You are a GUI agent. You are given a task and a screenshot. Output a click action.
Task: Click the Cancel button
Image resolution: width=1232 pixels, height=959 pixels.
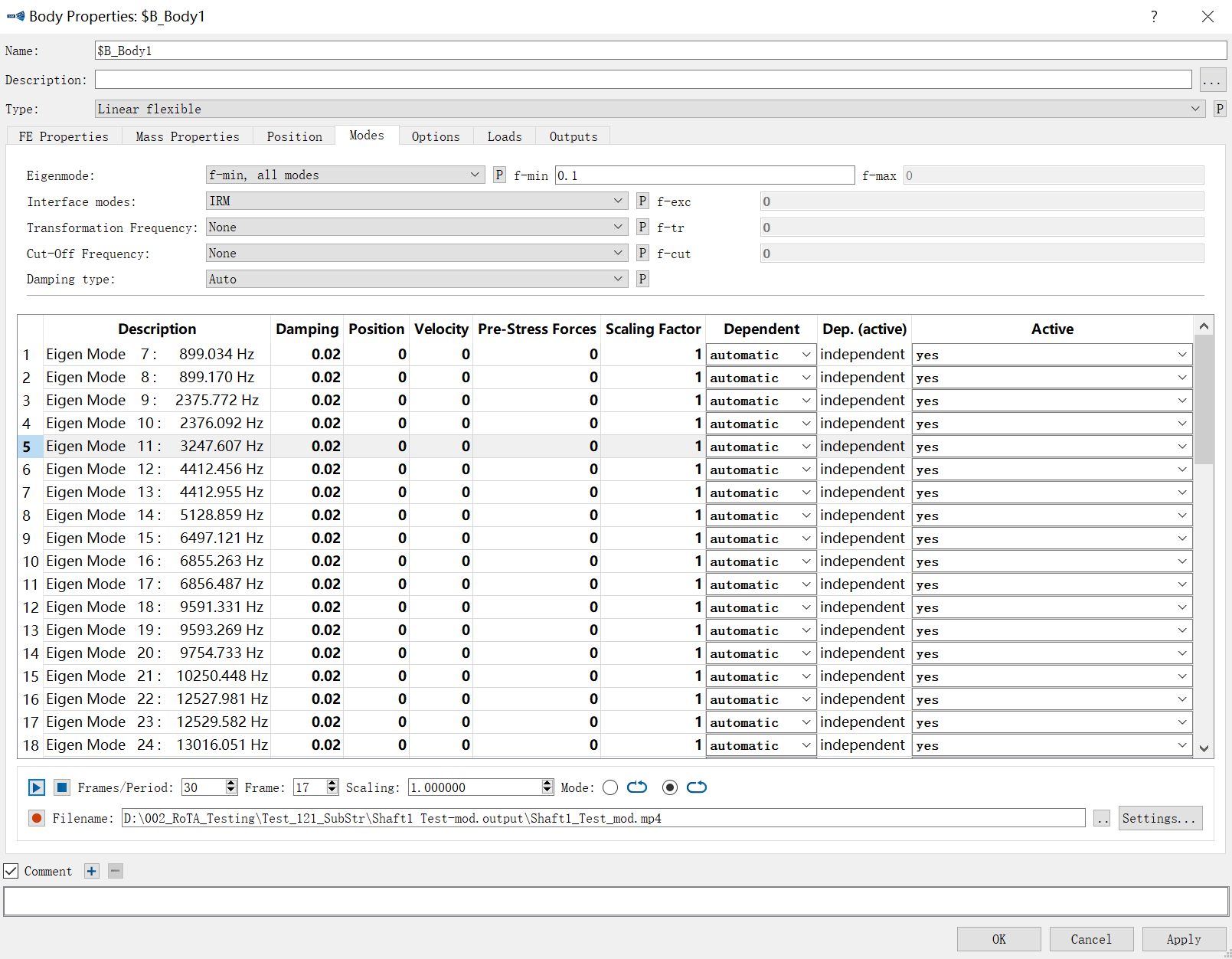click(1092, 939)
